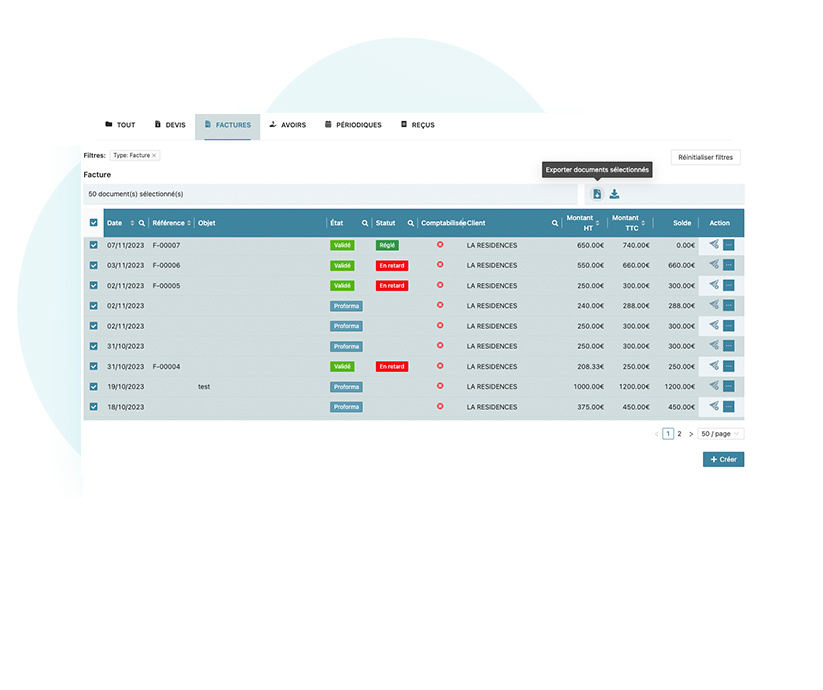Click the Réinitialiser filtres button
This screenshot has height=690, width=823.
(x=705, y=157)
